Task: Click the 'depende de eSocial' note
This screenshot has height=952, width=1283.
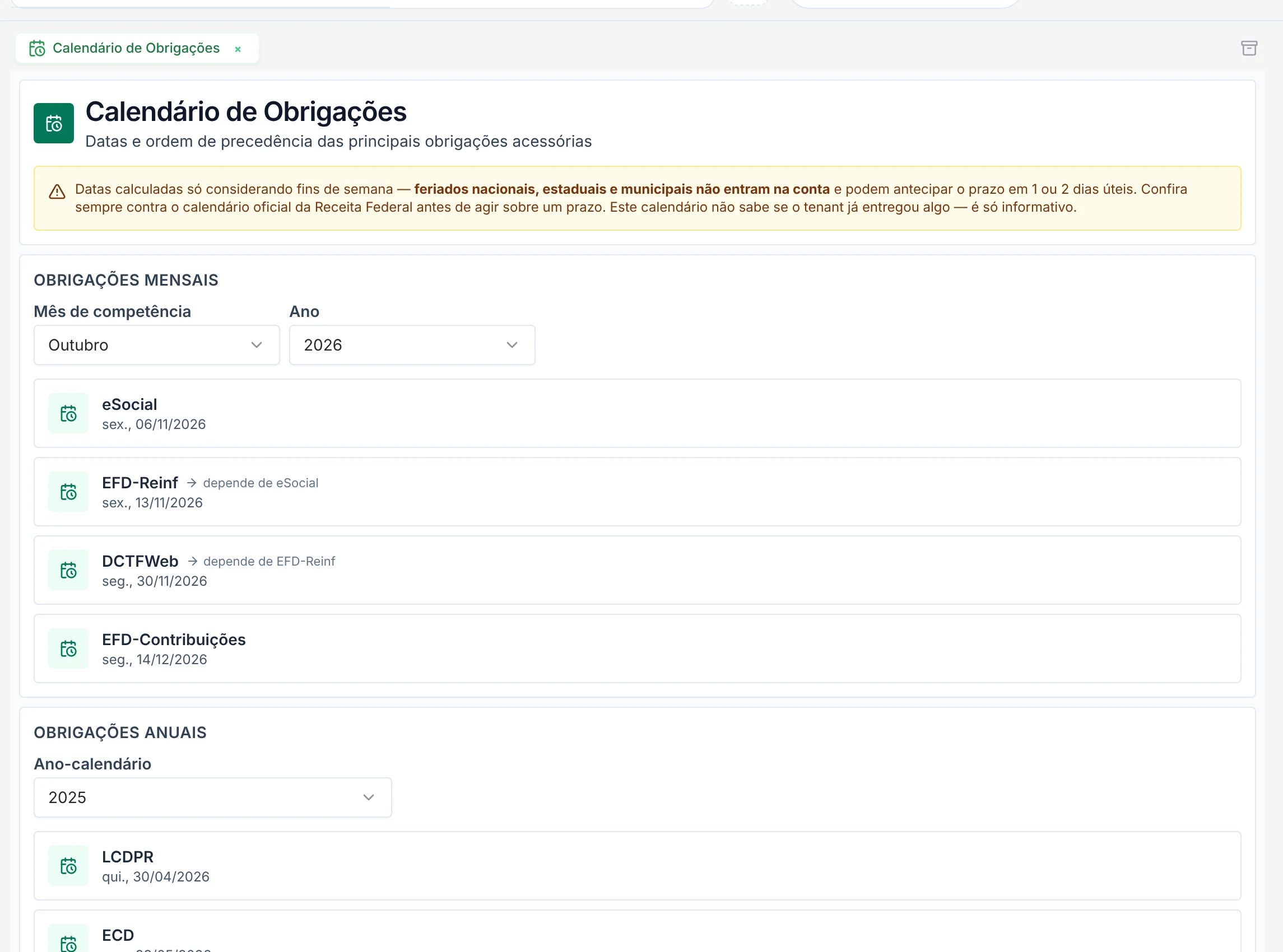Action: tap(261, 483)
